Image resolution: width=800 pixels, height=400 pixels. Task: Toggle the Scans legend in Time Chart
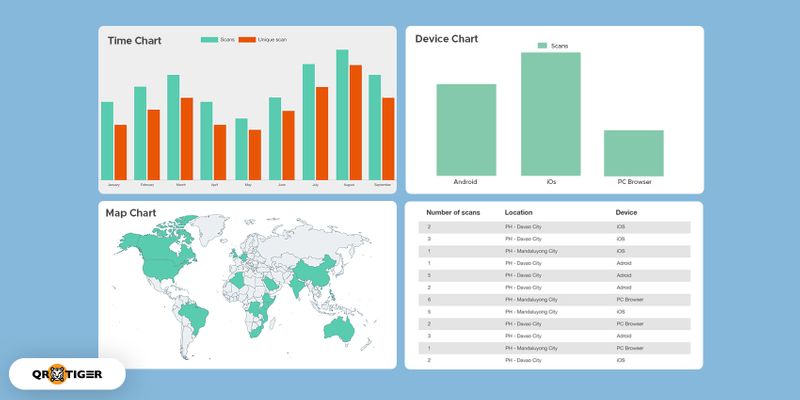coord(218,39)
